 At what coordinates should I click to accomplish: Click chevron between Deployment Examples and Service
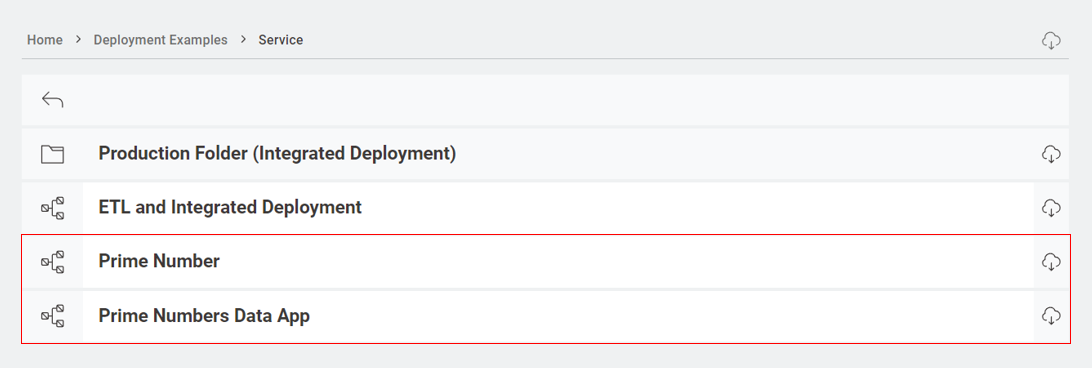coord(243,40)
